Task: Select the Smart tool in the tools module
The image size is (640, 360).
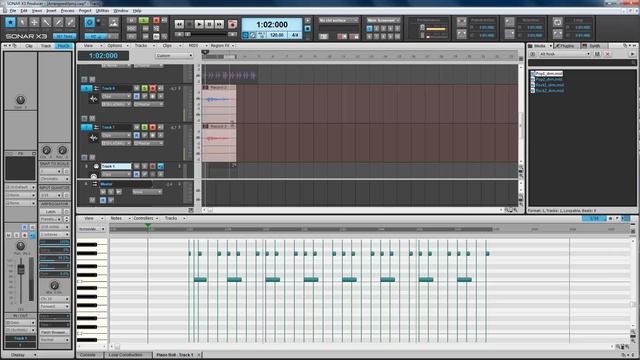Action: [10, 22]
